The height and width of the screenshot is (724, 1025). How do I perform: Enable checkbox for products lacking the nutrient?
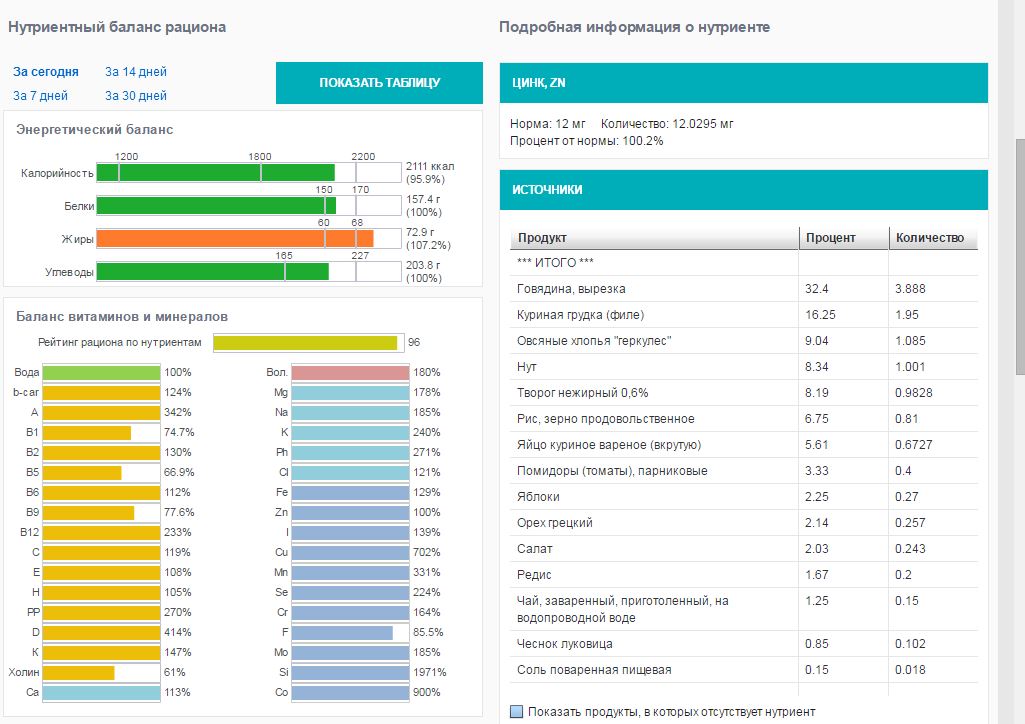pos(516,712)
